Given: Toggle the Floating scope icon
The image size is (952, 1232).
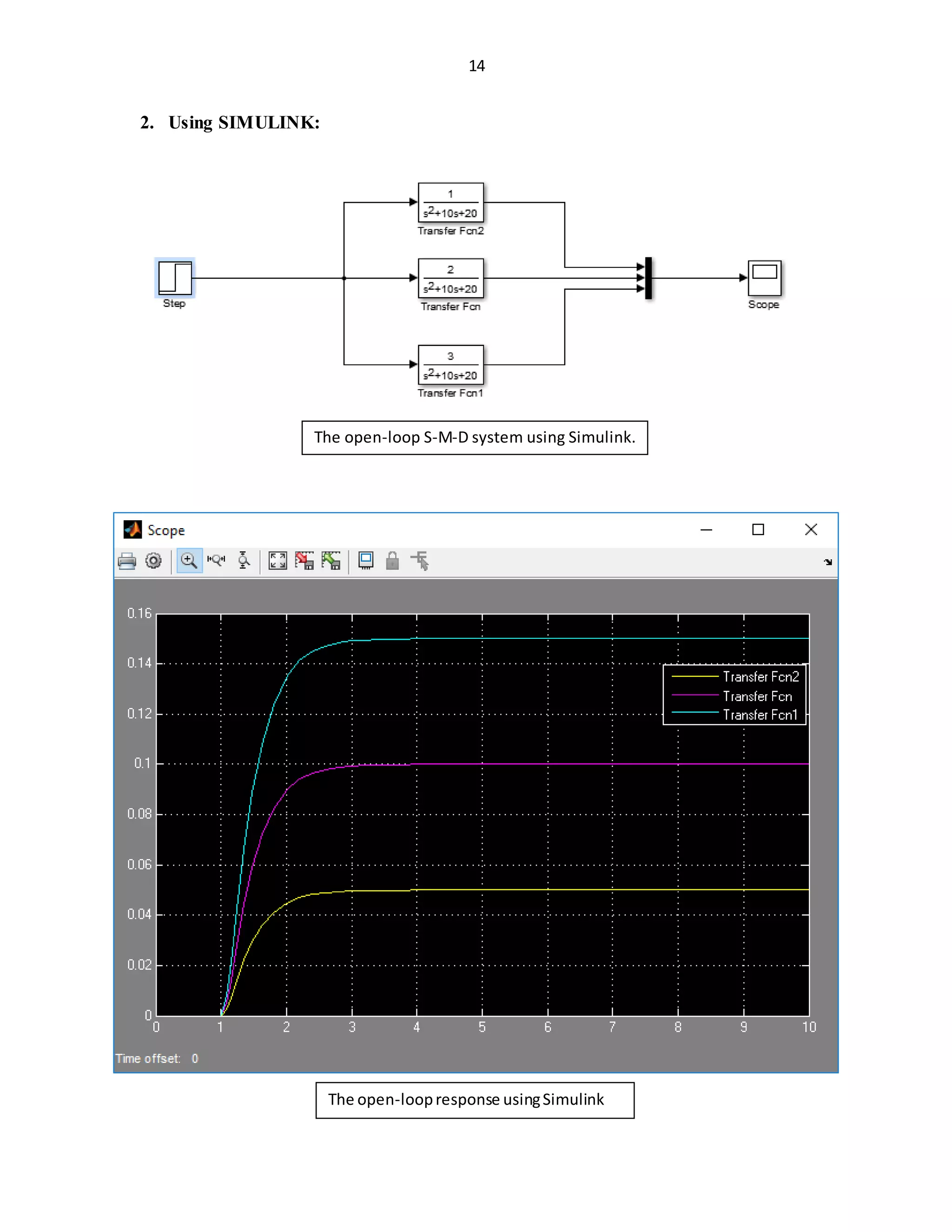Looking at the screenshot, I should (x=366, y=561).
